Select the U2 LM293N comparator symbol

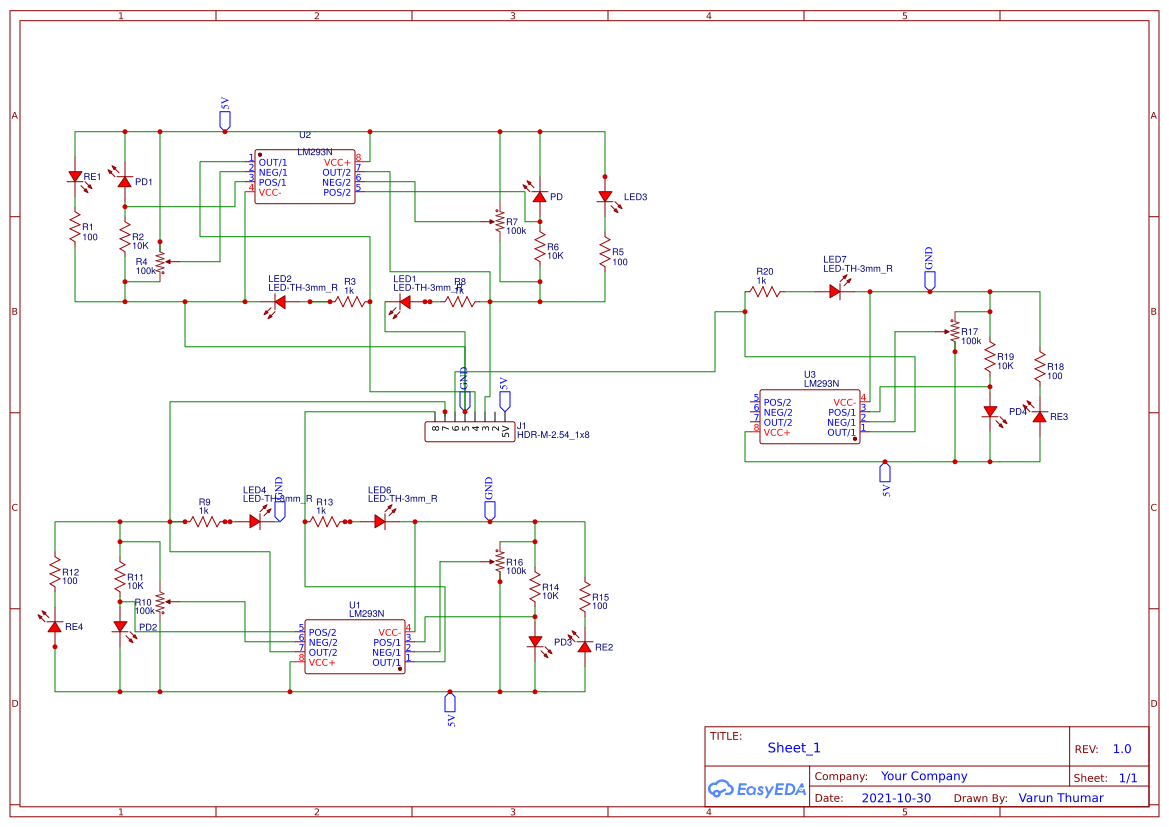coord(303,177)
